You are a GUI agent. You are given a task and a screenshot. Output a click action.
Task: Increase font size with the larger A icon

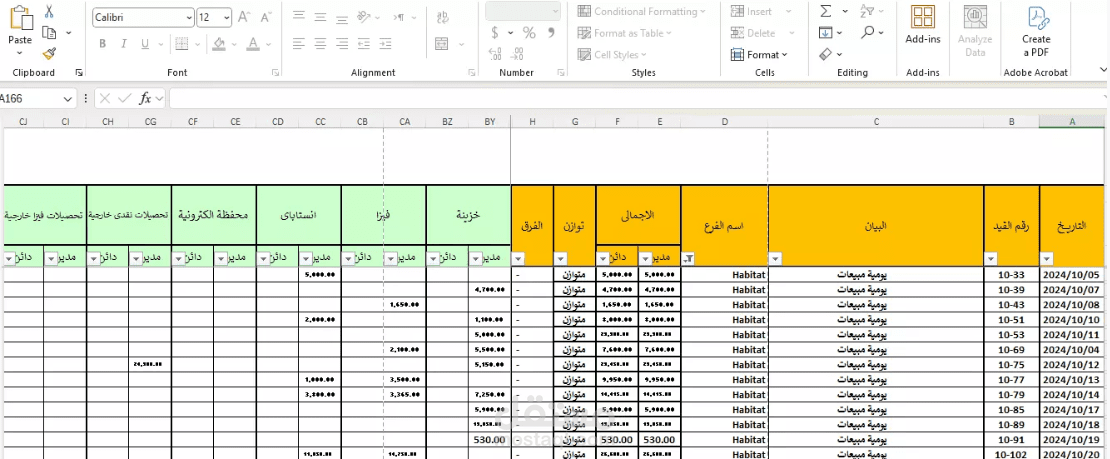244,17
